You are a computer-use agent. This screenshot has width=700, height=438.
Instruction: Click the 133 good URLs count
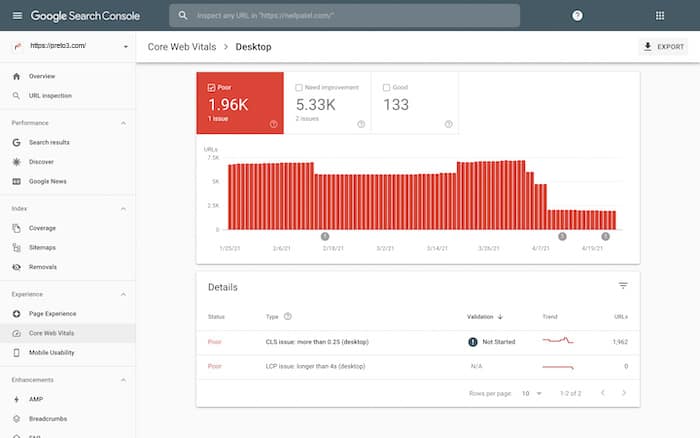pos(396,105)
